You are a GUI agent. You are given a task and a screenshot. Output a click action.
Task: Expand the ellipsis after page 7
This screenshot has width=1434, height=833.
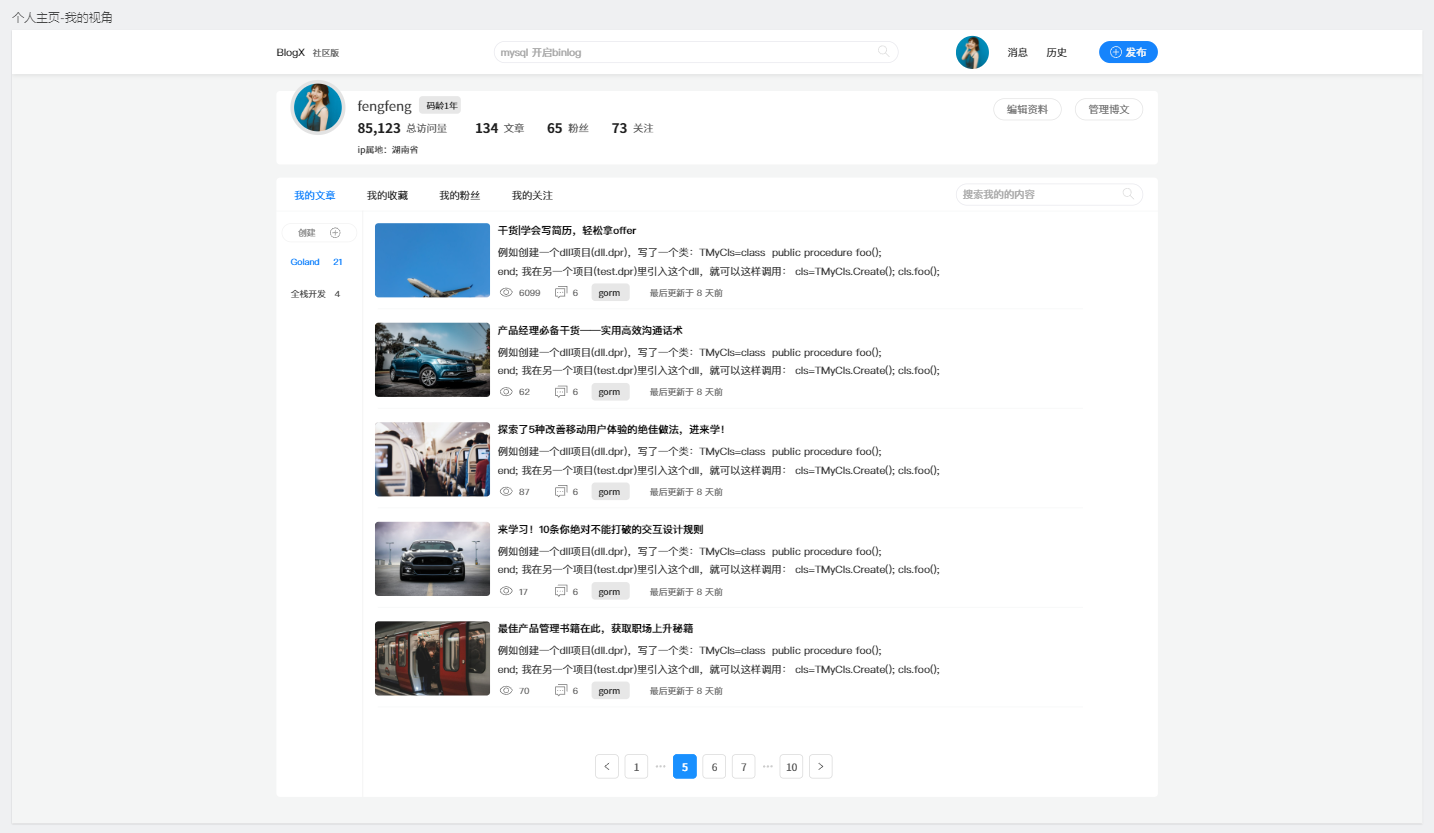(x=768, y=767)
